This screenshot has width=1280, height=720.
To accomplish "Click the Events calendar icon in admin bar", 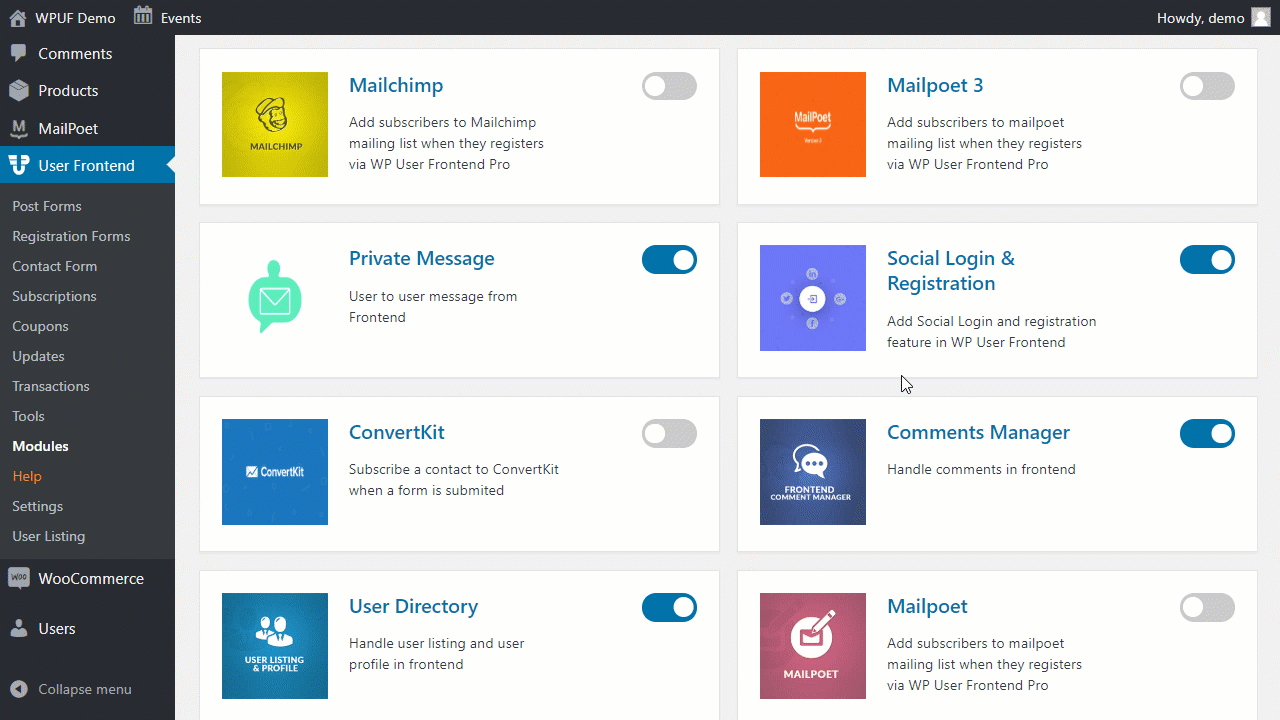I will click(143, 16).
